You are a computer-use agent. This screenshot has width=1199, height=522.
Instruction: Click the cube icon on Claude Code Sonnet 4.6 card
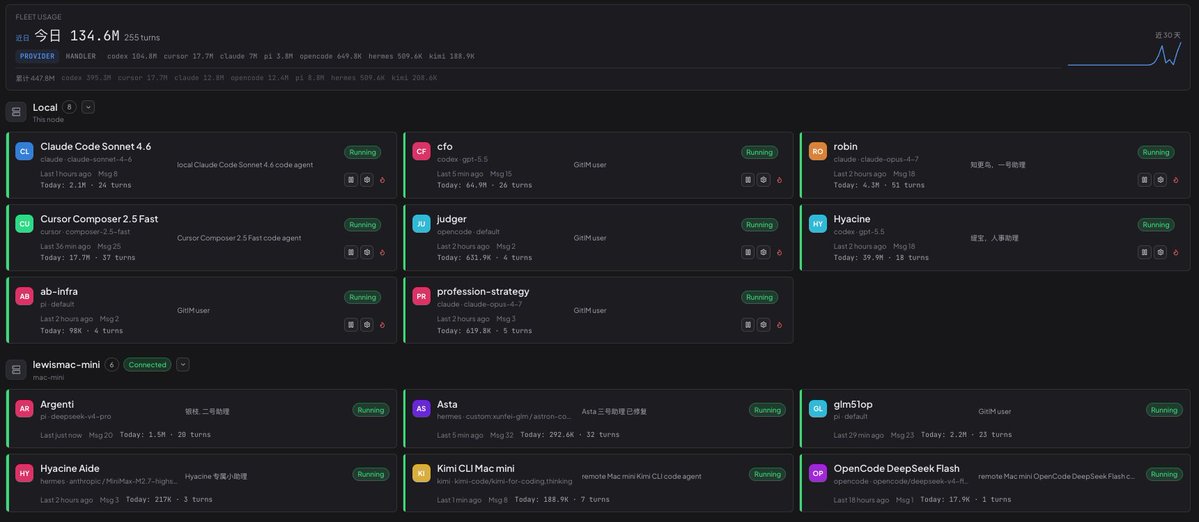[x=367, y=180]
